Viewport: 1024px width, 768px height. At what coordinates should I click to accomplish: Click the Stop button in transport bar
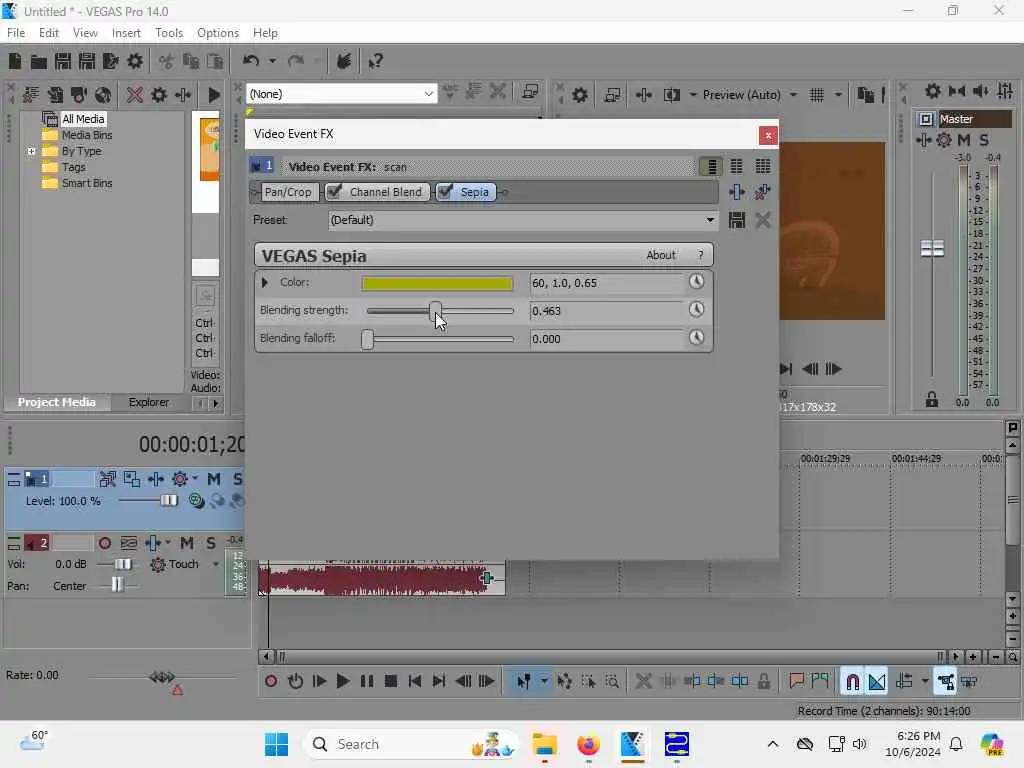pyautogui.click(x=391, y=681)
